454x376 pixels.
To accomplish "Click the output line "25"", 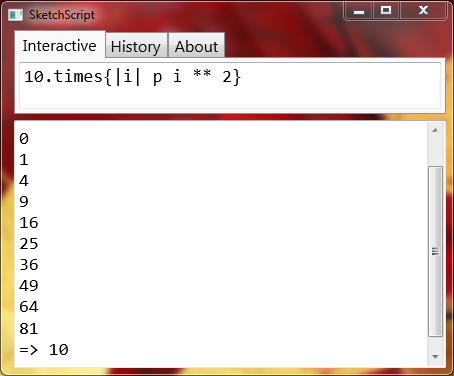I will click(29, 244).
